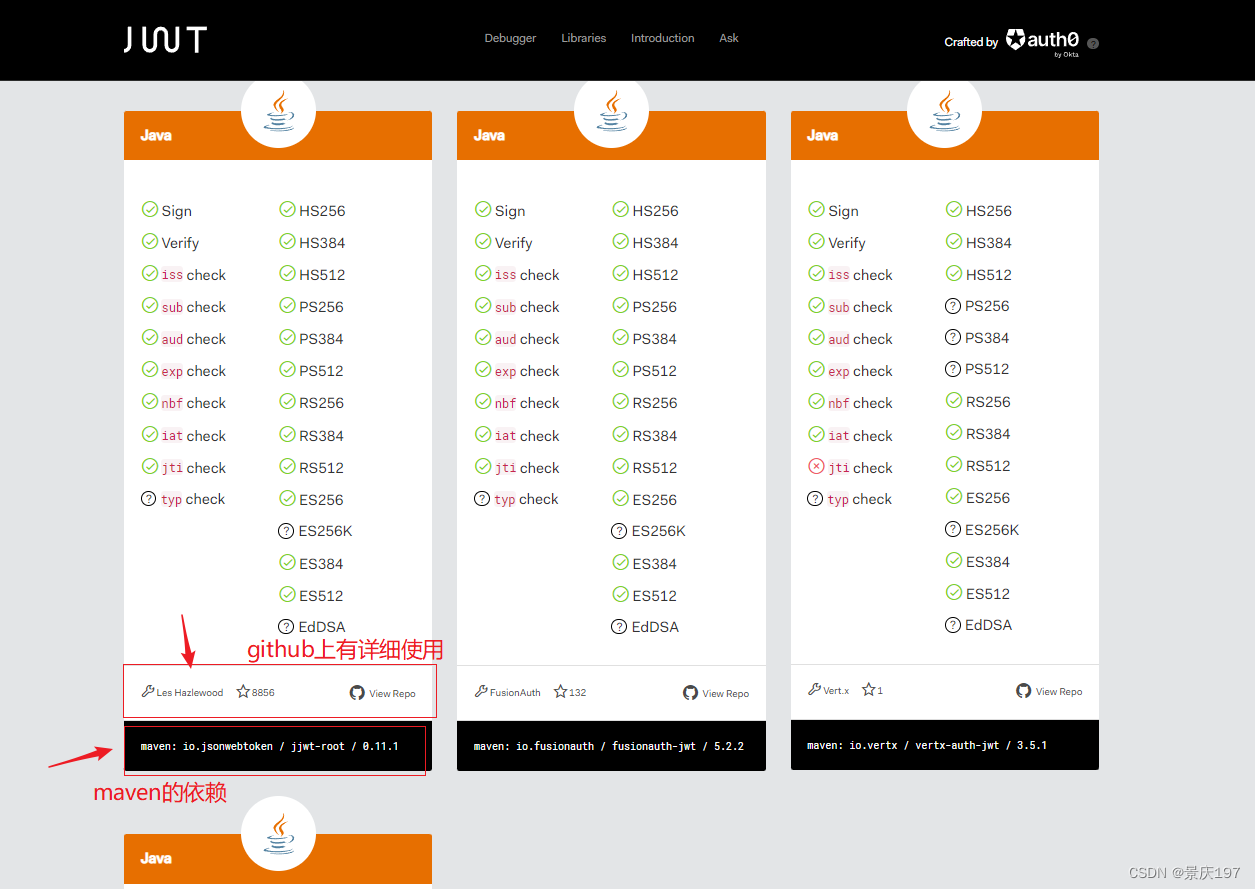Click the FusionAuth author name
The height and width of the screenshot is (889, 1255).
coord(515,692)
